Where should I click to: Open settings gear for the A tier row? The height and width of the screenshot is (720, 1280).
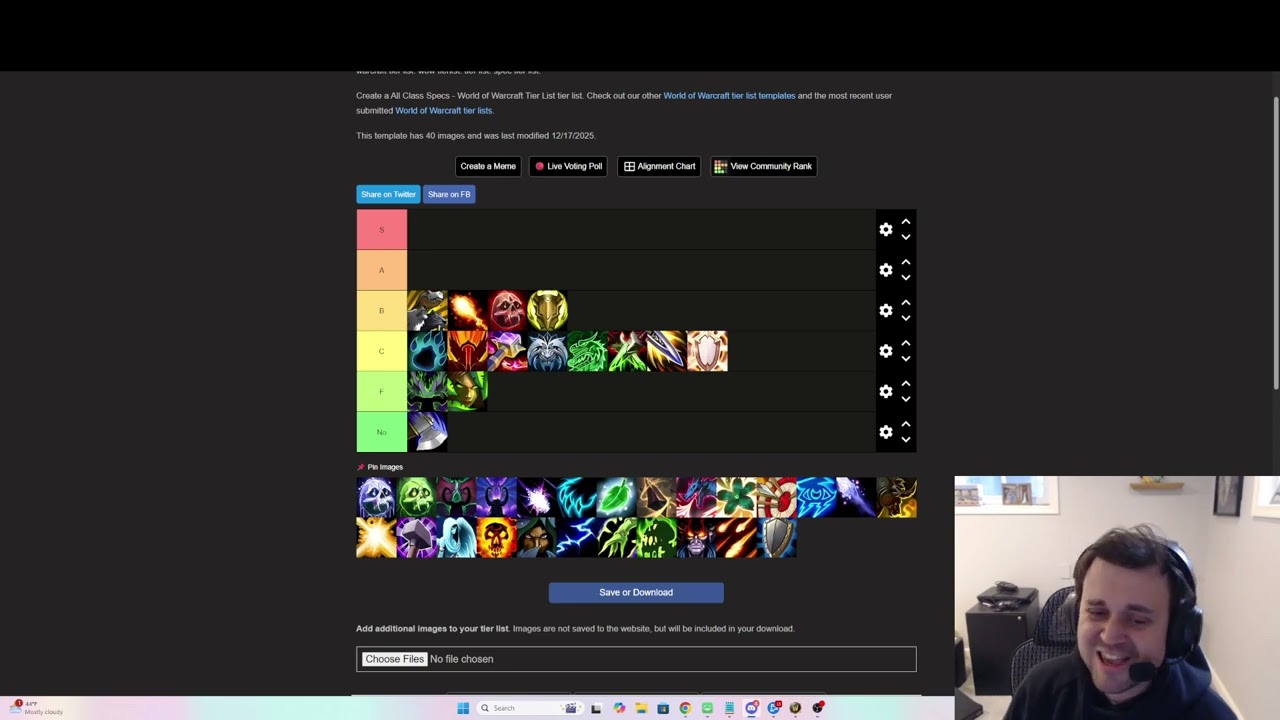[885, 270]
